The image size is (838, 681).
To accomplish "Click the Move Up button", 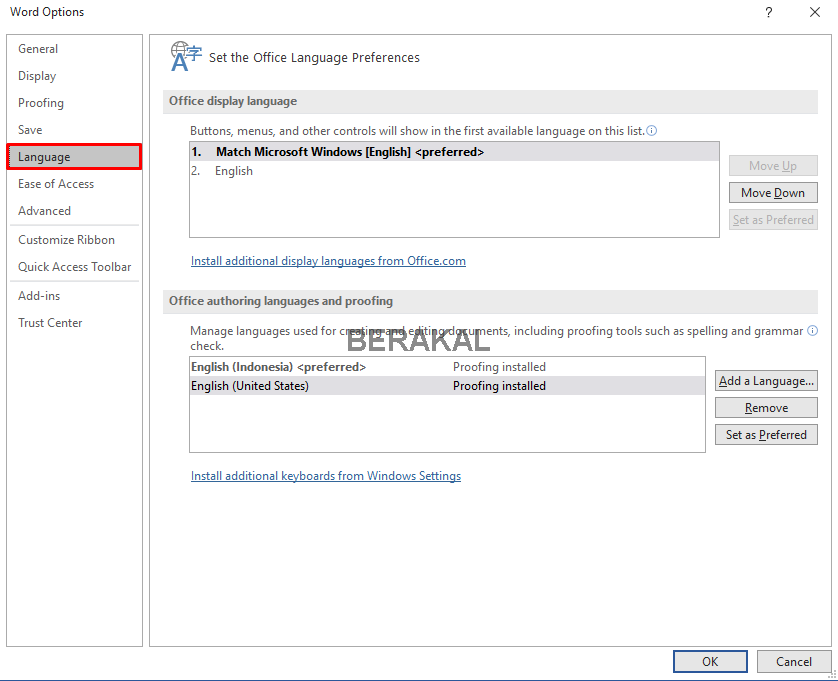I will point(773,166).
